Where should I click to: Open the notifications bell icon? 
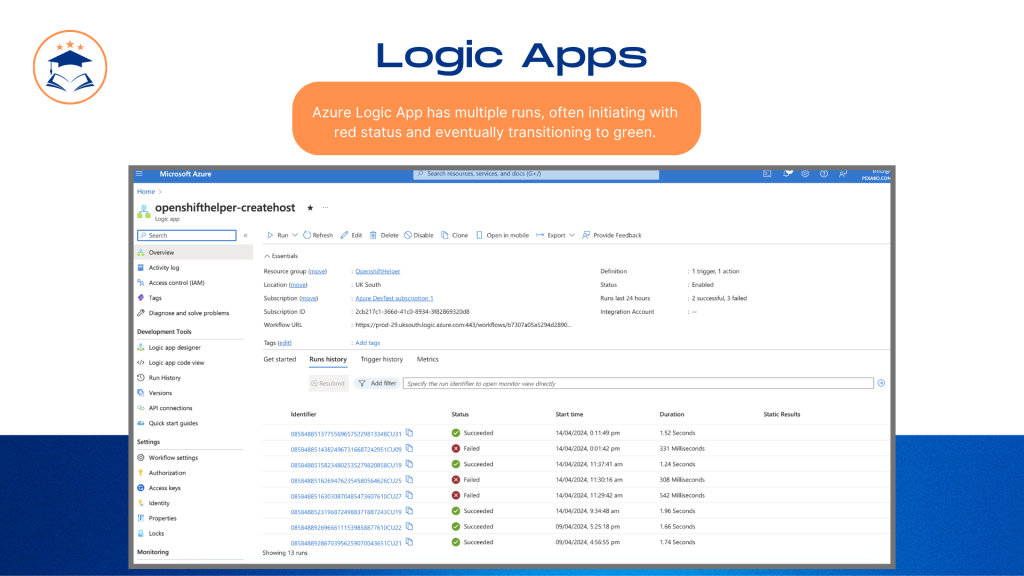click(x=788, y=174)
